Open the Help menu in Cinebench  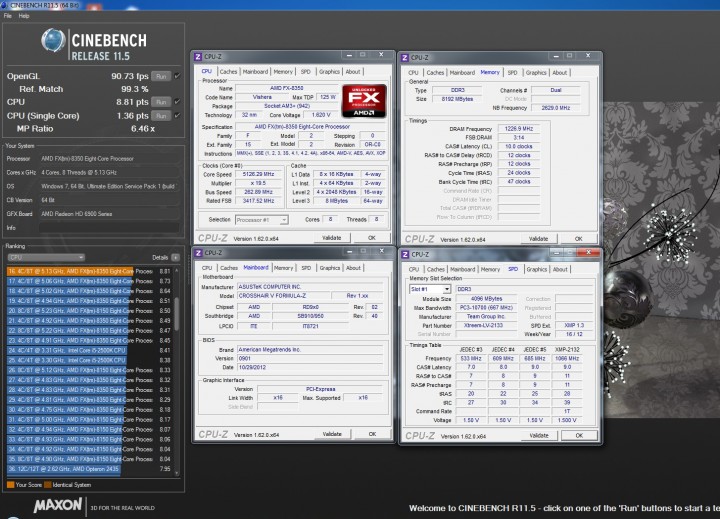tap(24, 16)
